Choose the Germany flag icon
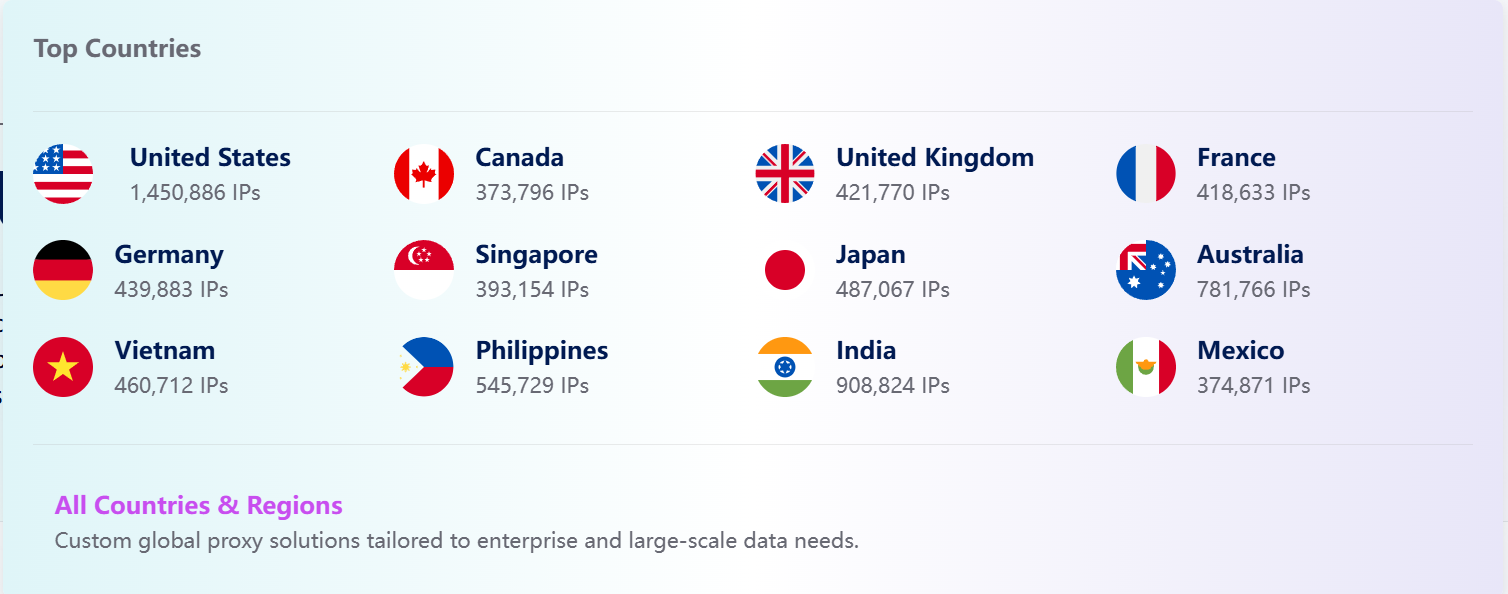This screenshot has height=594, width=1508. 63,270
